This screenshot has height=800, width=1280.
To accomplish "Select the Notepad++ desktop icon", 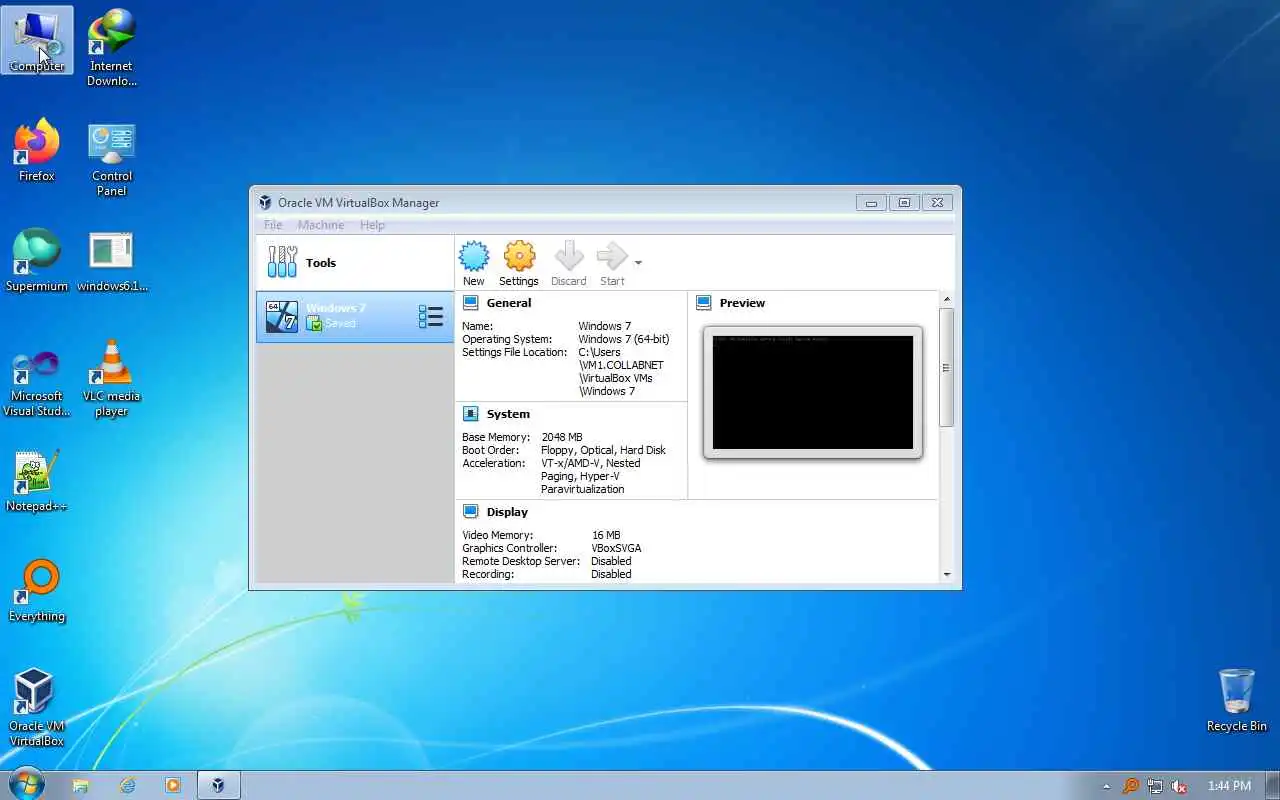I will pyautogui.click(x=37, y=480).
